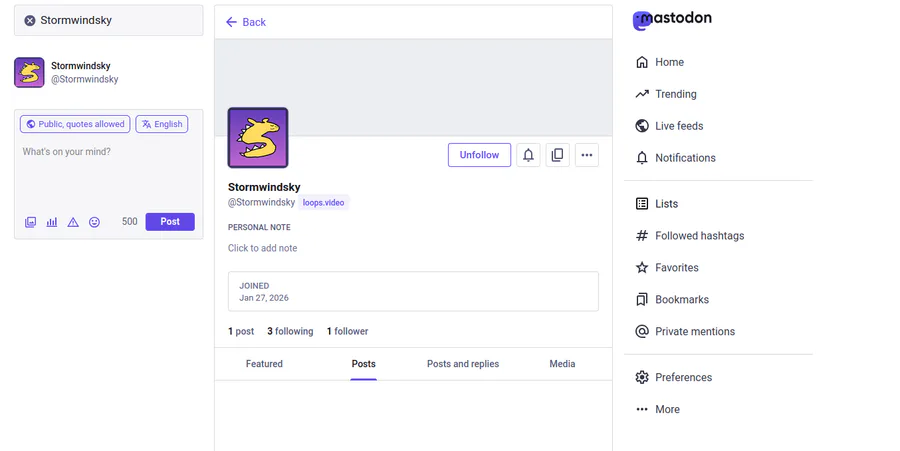900x451 pixels.
Task: Click the Unfollow button
Action: point(479,155)
